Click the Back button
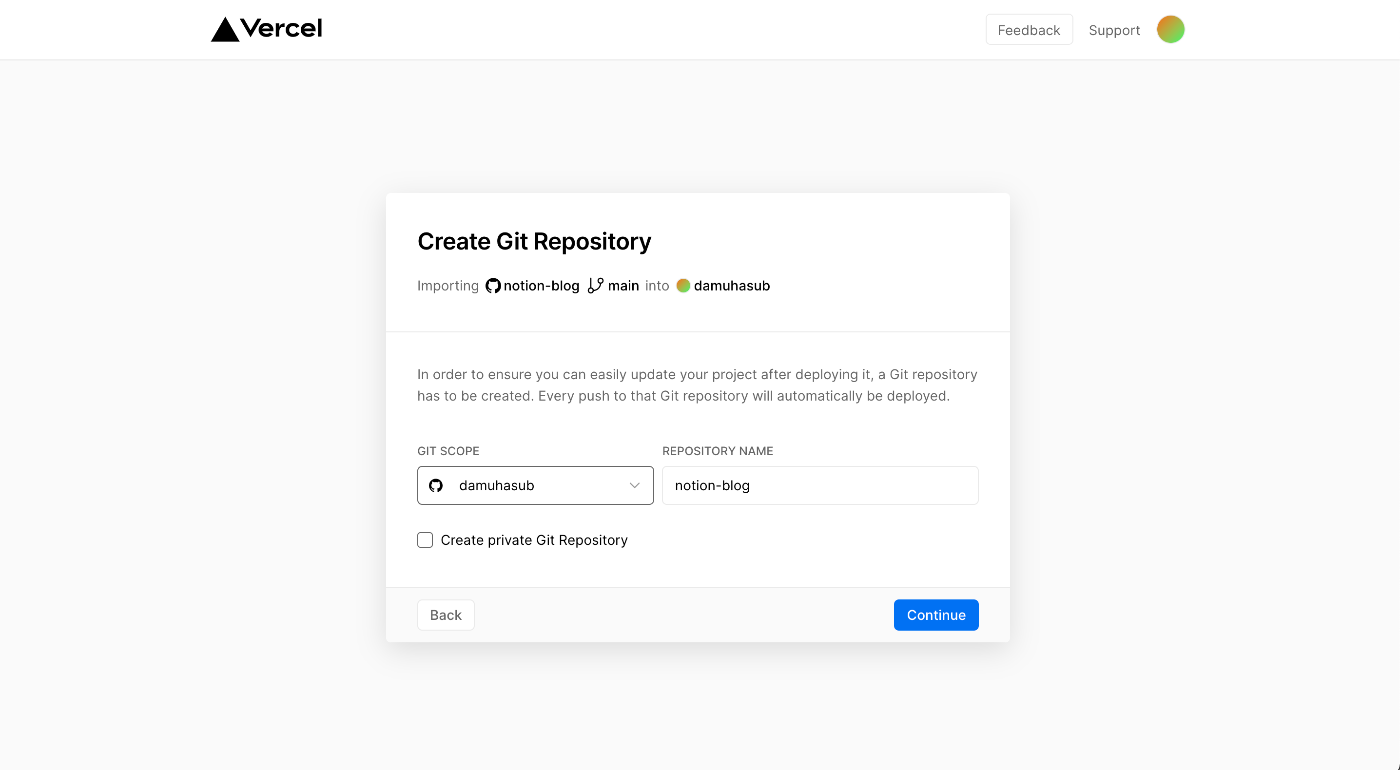The width and height of the screenshot is (1400, 770). [x=446, y=615]
